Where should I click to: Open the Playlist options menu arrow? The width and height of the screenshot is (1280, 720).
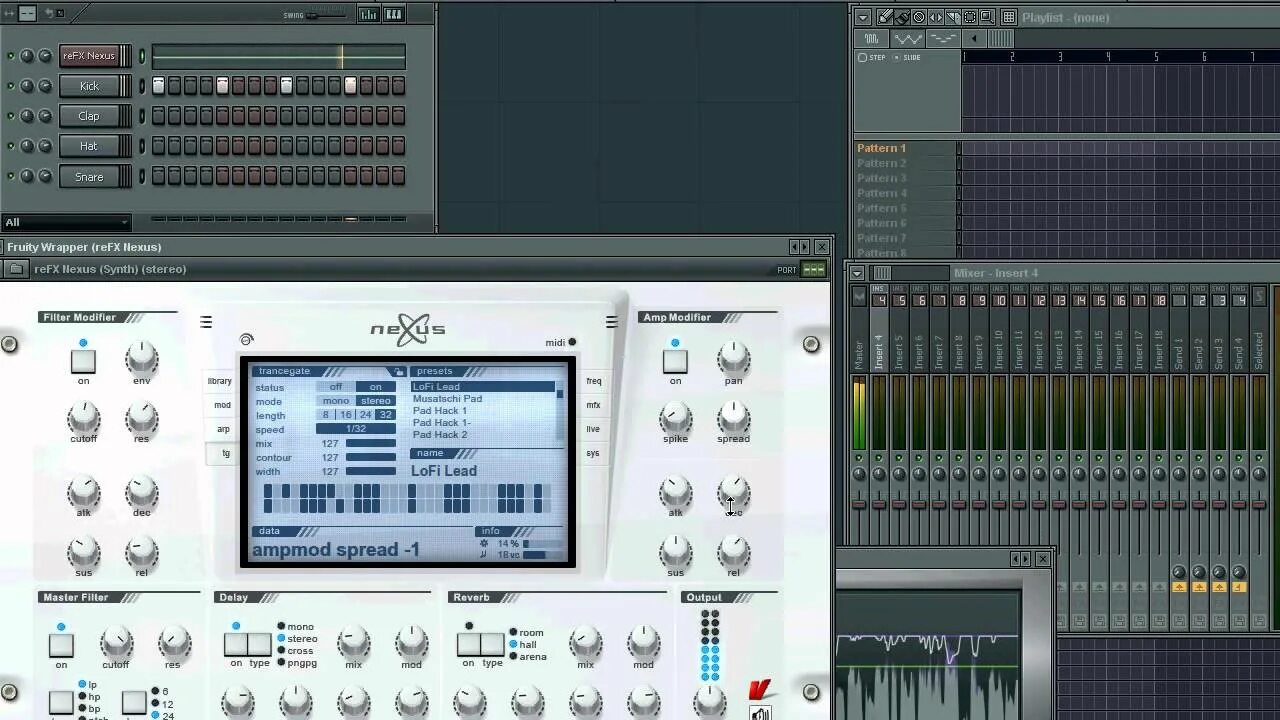click(863, 17)
